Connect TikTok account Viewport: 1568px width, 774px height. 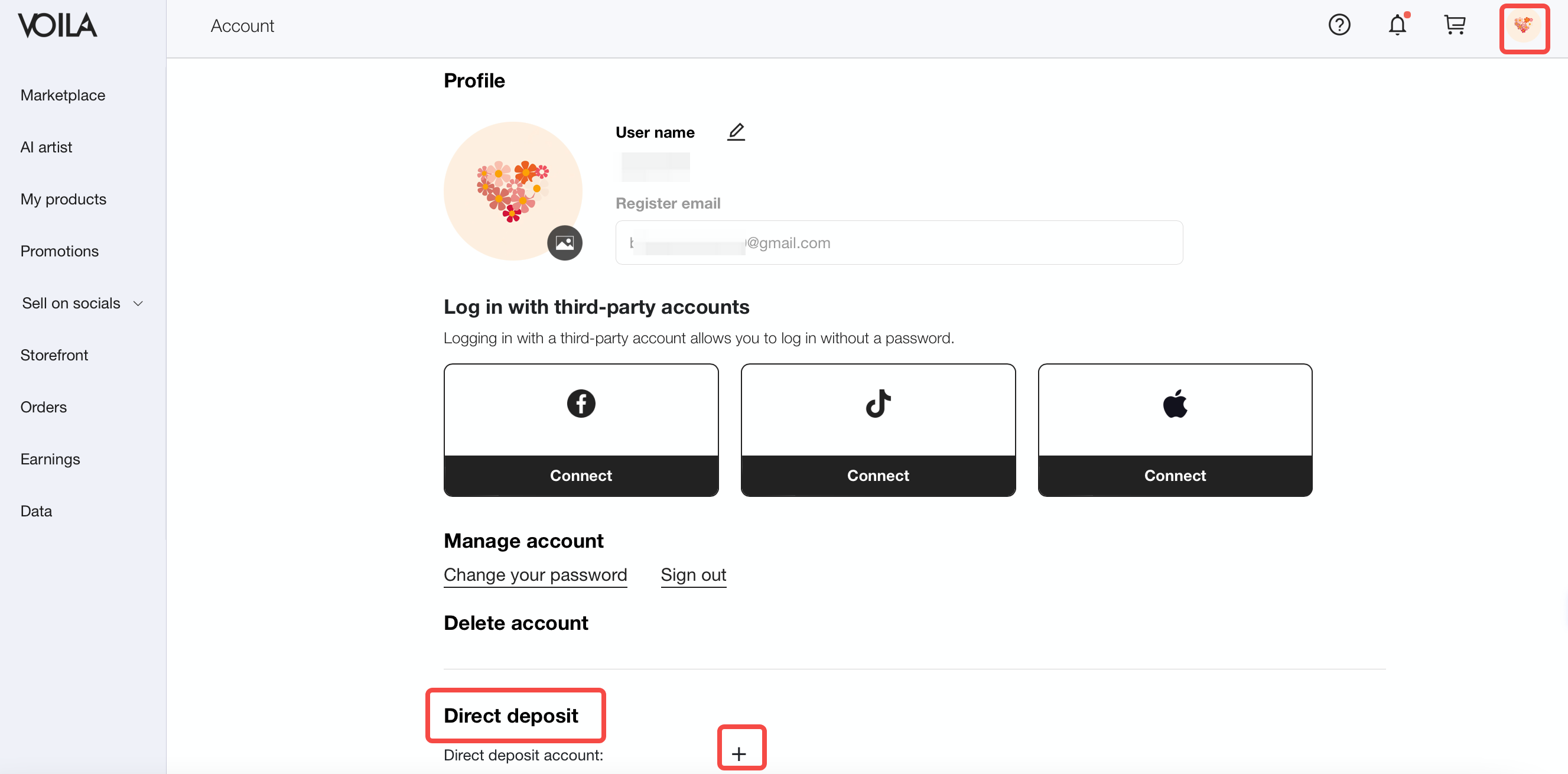pyautogui.click(x=878, y=475)
